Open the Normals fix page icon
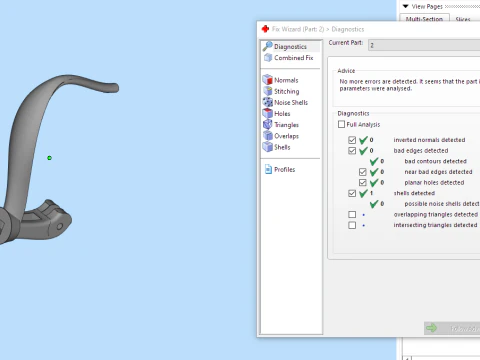 [x=267, y=80]
